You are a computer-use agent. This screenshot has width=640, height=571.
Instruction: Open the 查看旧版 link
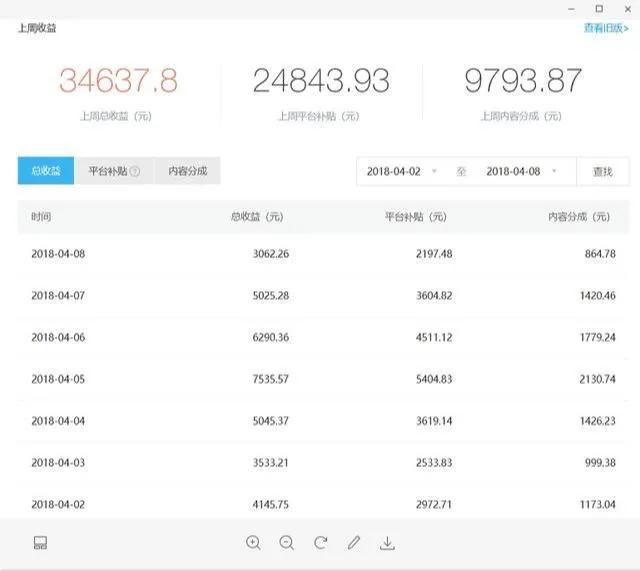[606, 28]
